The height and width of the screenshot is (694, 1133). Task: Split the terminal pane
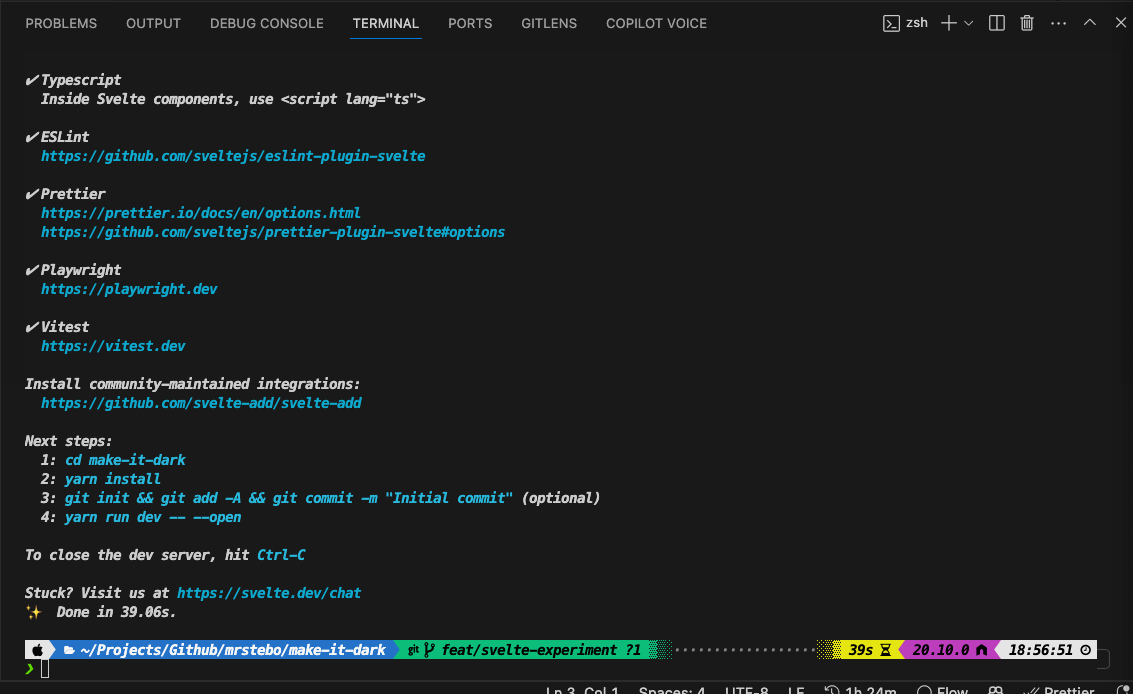click(x=996, y=23)
